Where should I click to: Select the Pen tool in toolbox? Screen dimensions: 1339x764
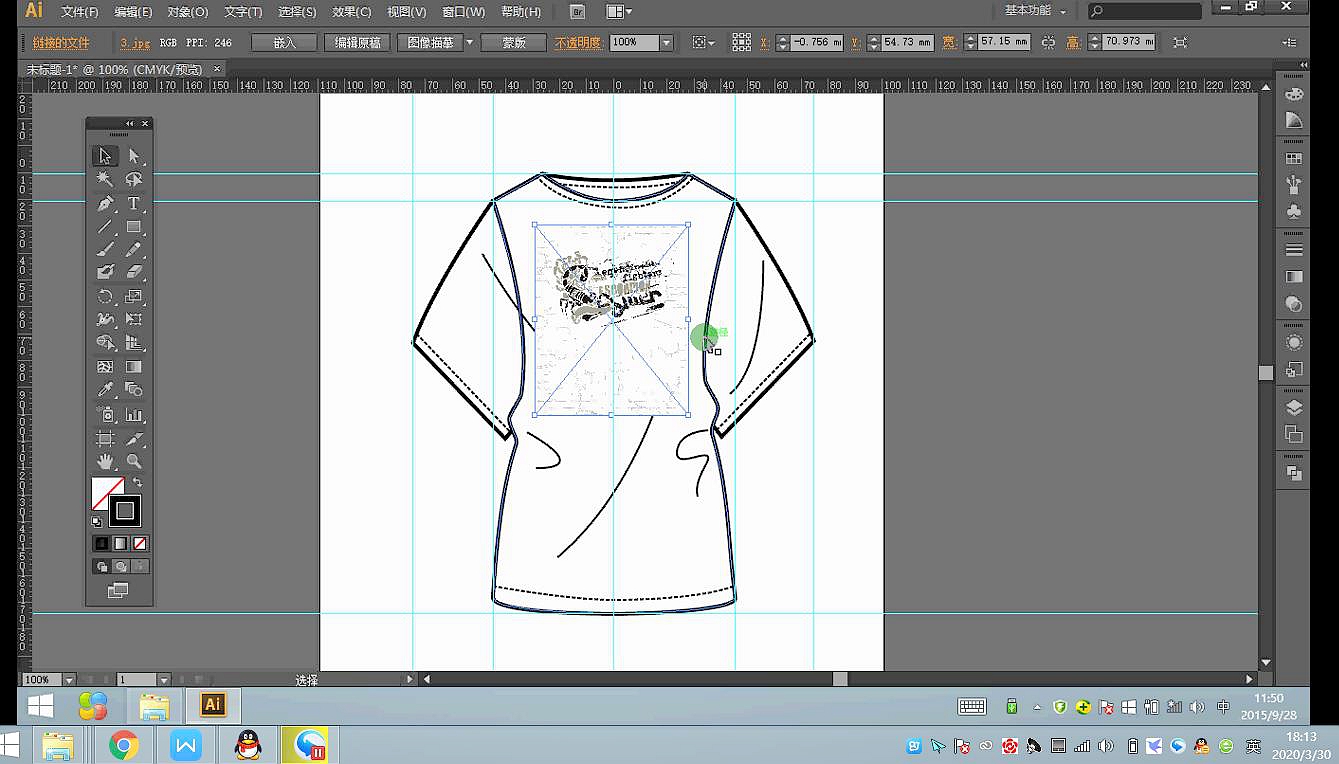coord(105,203)
